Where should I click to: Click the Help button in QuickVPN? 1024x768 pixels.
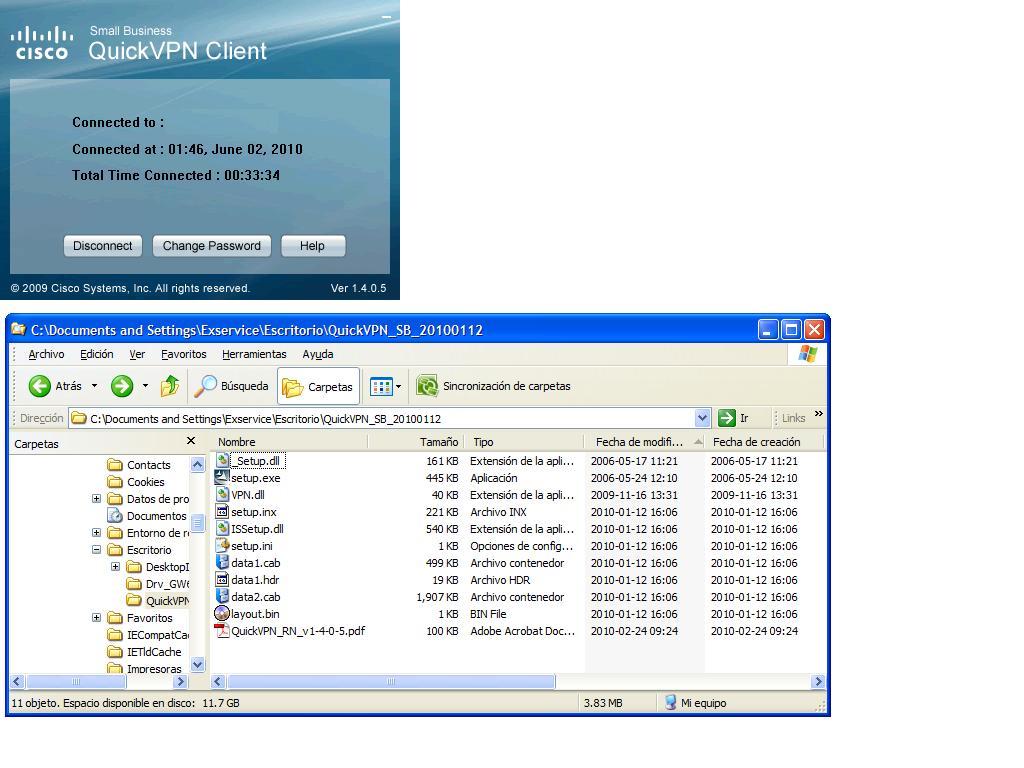[312, 246]
